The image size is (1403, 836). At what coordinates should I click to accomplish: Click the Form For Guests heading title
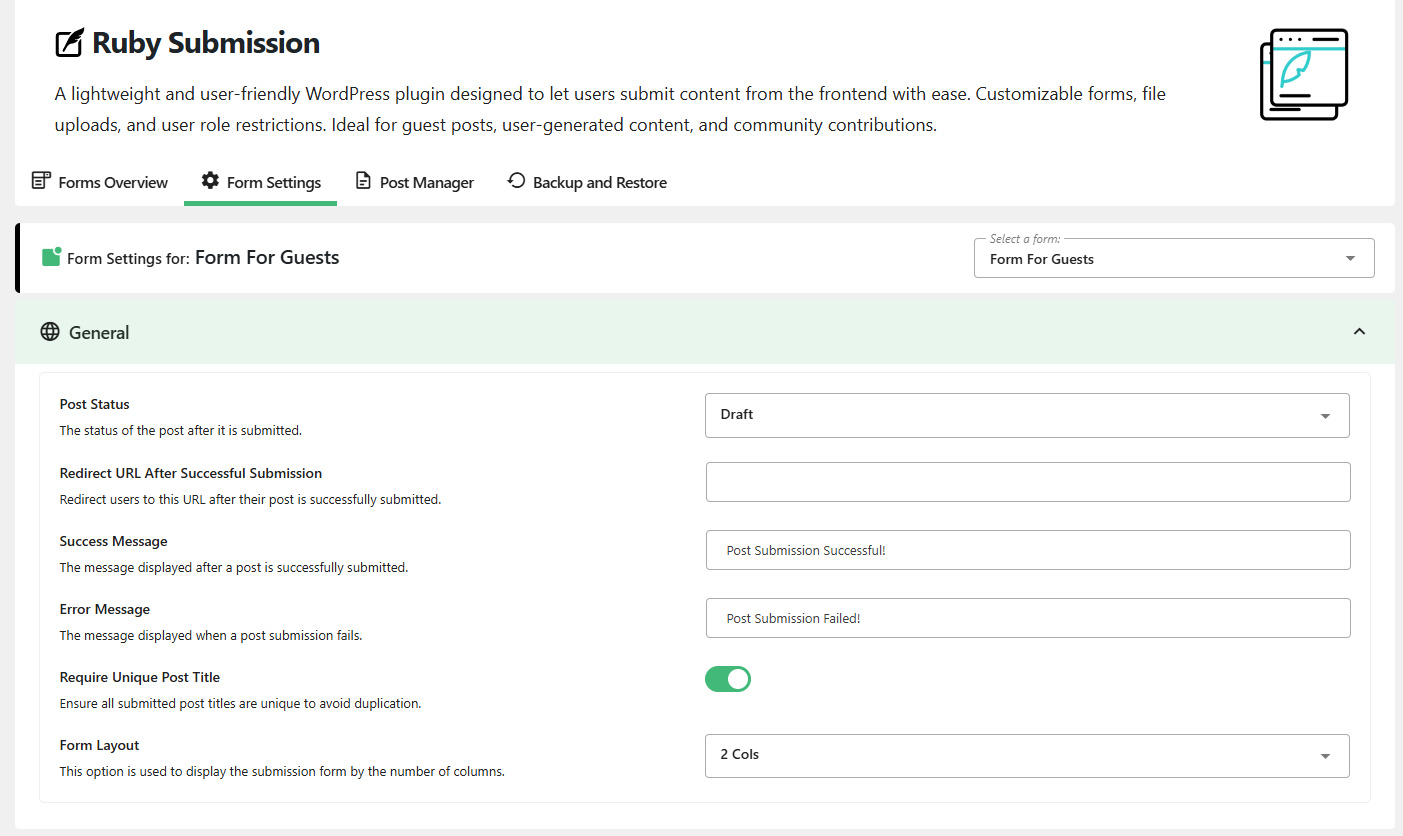(267, 257)
